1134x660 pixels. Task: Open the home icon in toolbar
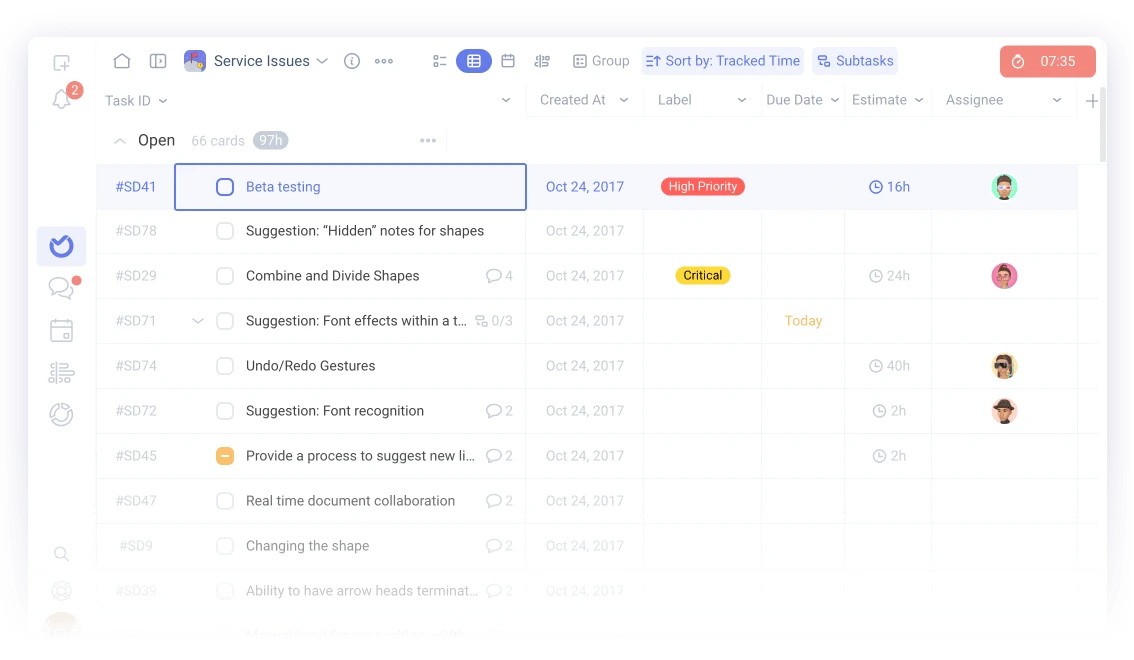[122, 61]
